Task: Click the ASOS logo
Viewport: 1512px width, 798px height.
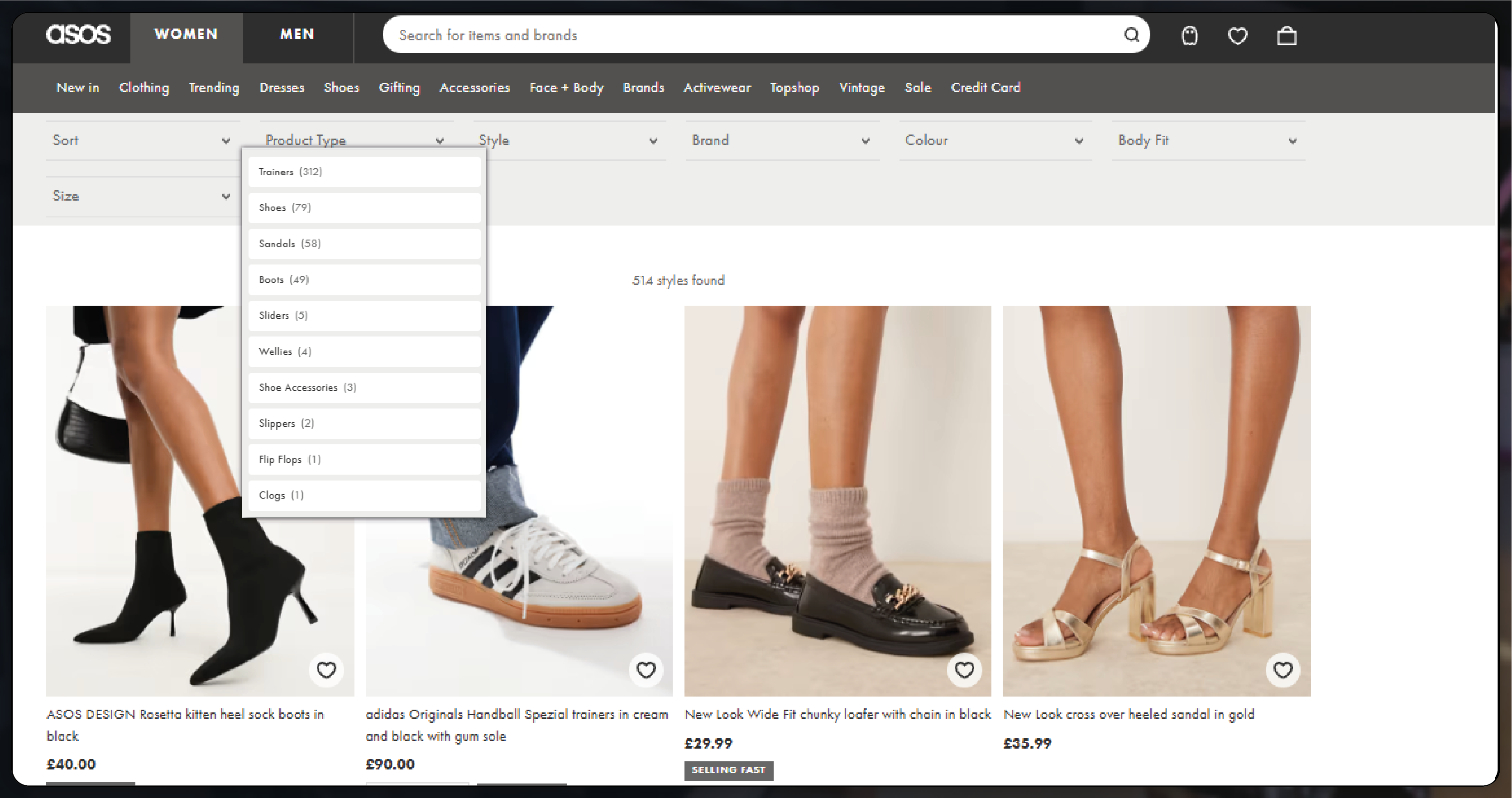Action: (x=78, y=34)
